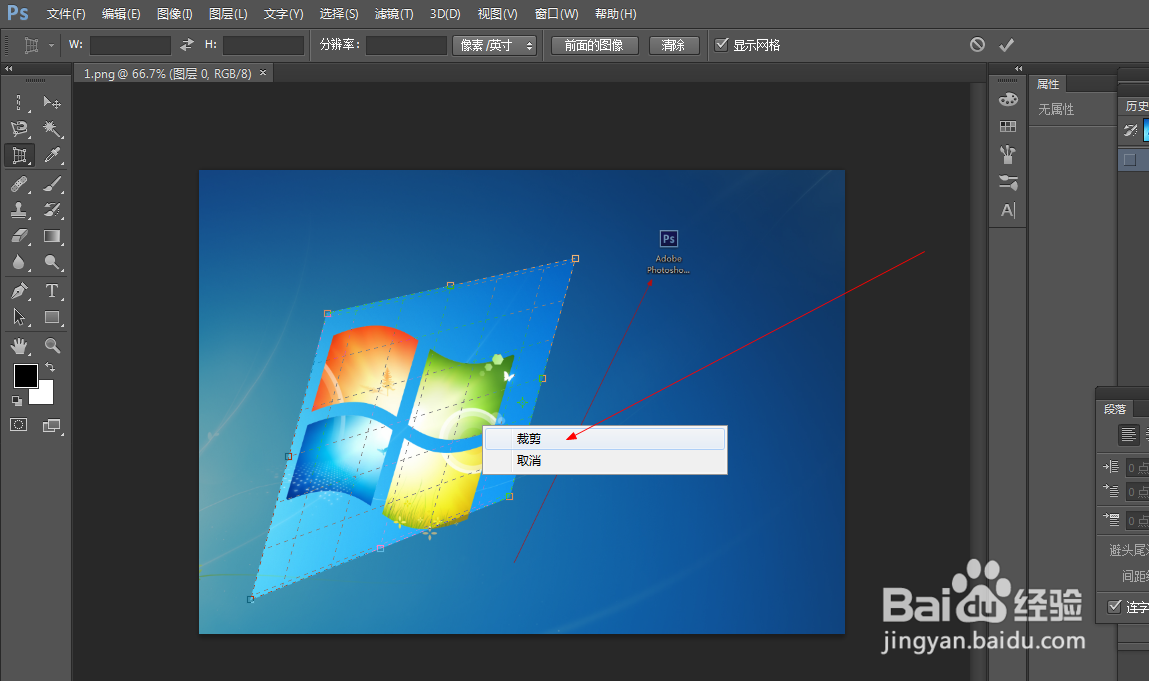Screen dimensions: 1149x681
Task: Click the Clear button
Action: [x=673, y=45]
